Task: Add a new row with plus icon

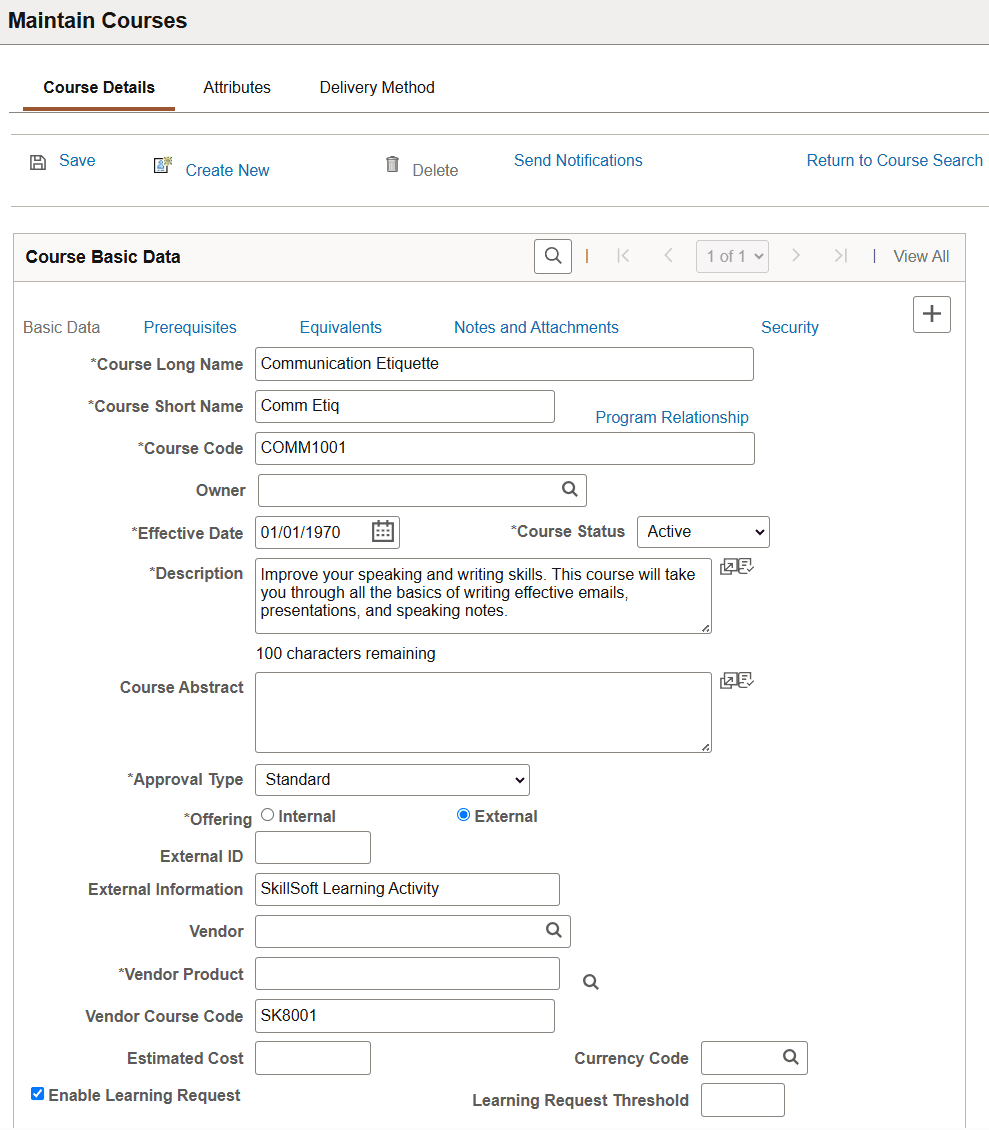Action: (x=931, y=314)
